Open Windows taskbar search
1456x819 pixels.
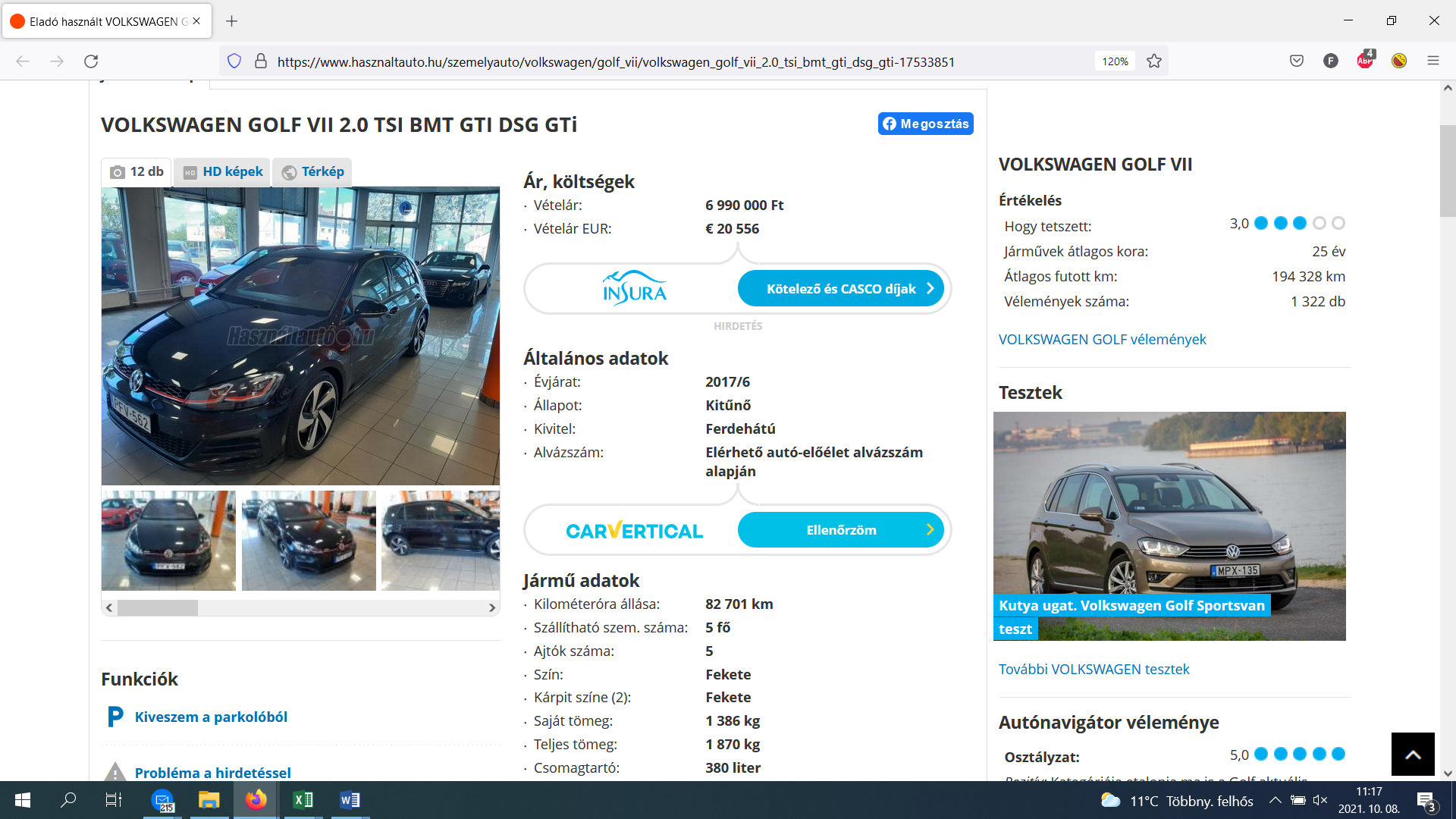(68, 800)
